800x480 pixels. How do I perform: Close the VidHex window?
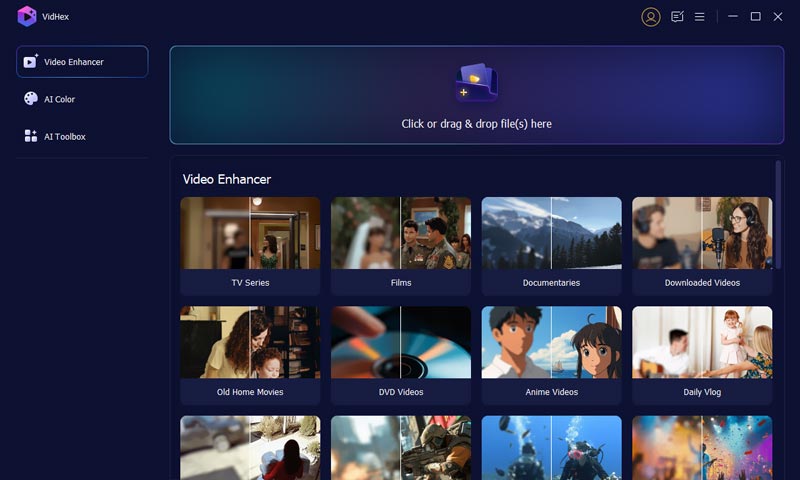click(778, 17)
